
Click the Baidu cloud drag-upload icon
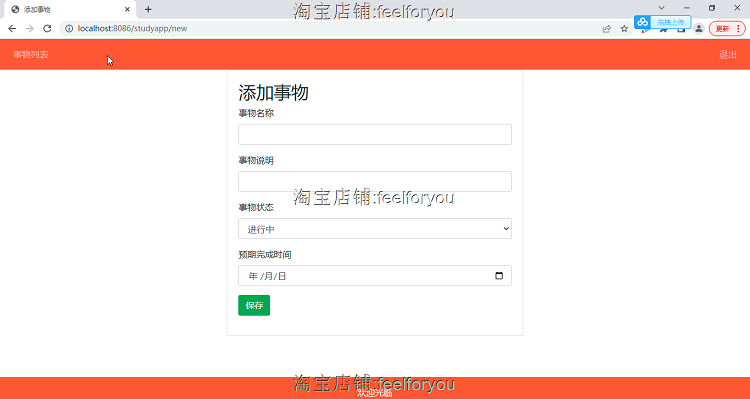point(643,22)
